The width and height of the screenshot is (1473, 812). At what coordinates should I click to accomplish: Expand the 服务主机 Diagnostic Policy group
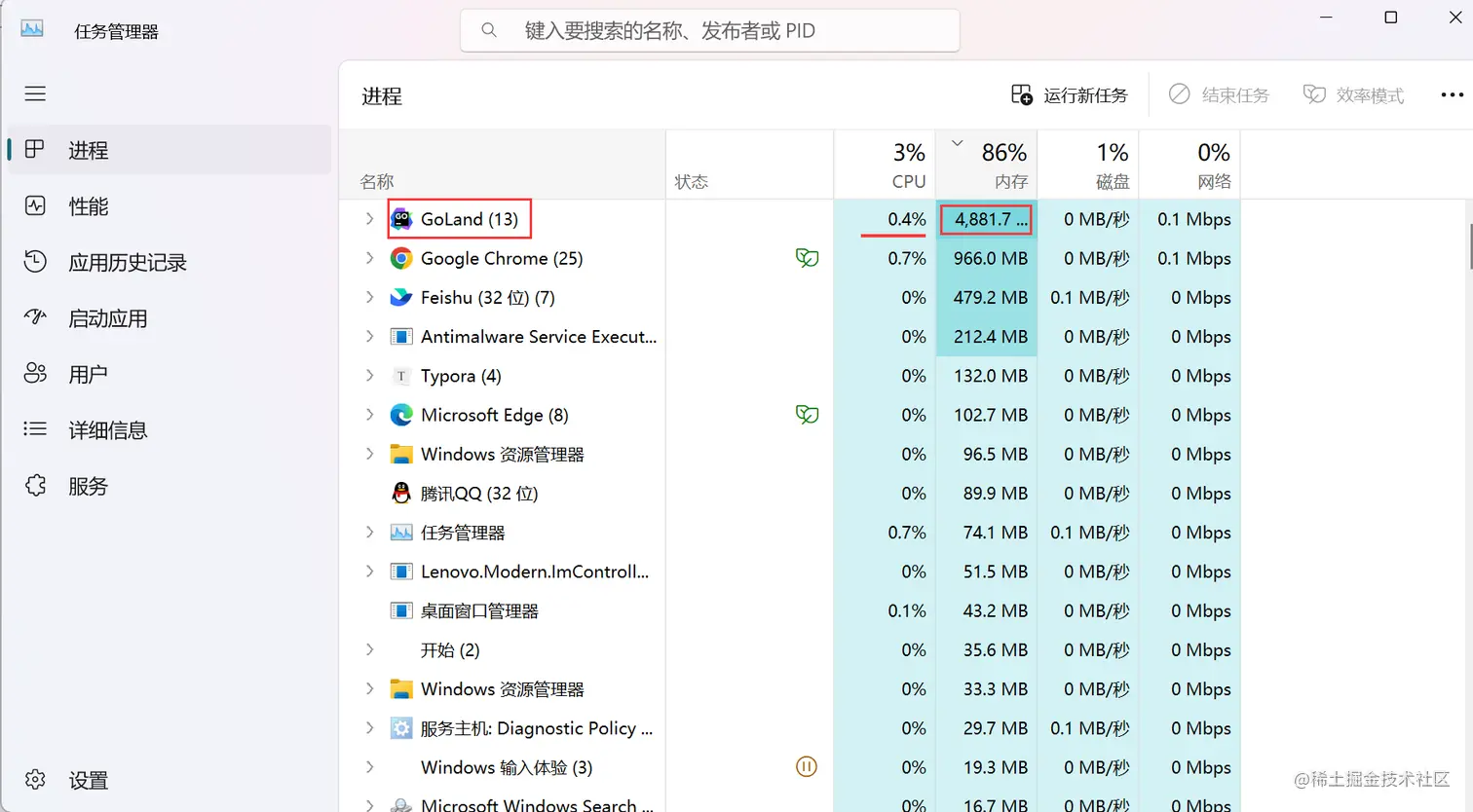[x=369, y=728]
